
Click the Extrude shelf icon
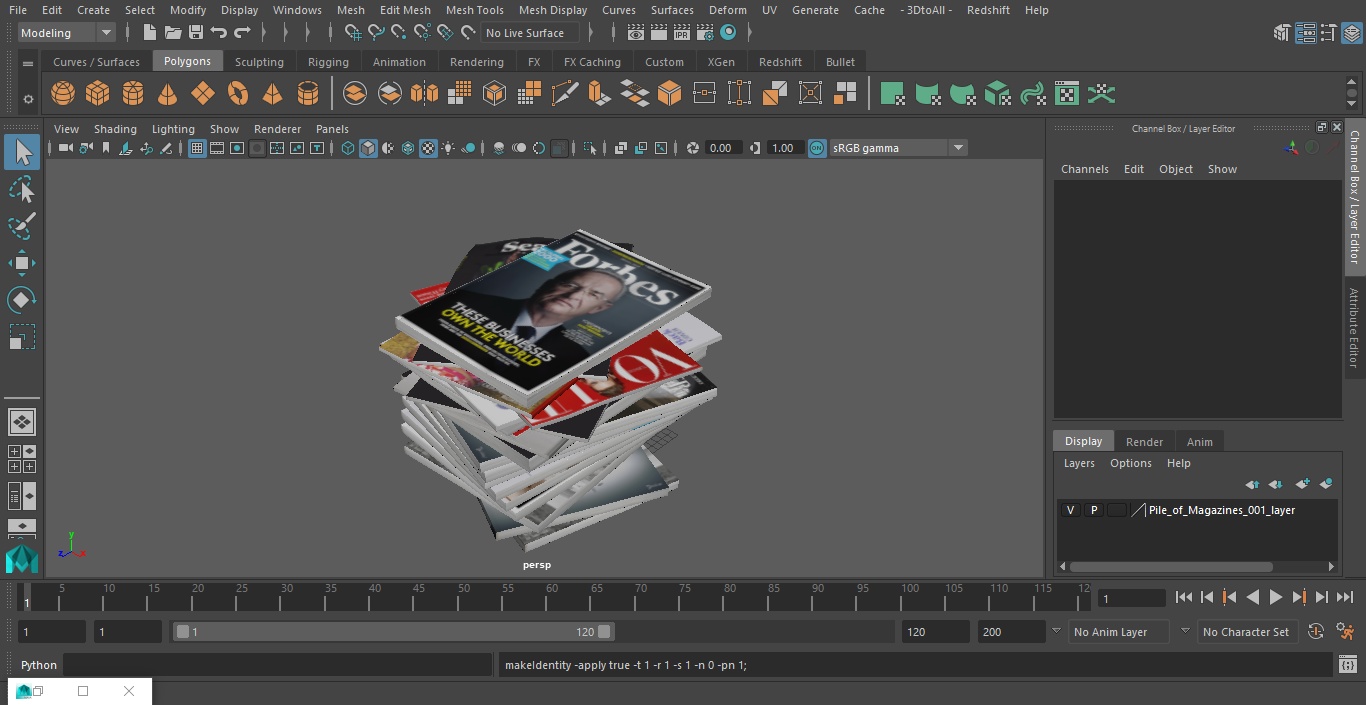599,94
